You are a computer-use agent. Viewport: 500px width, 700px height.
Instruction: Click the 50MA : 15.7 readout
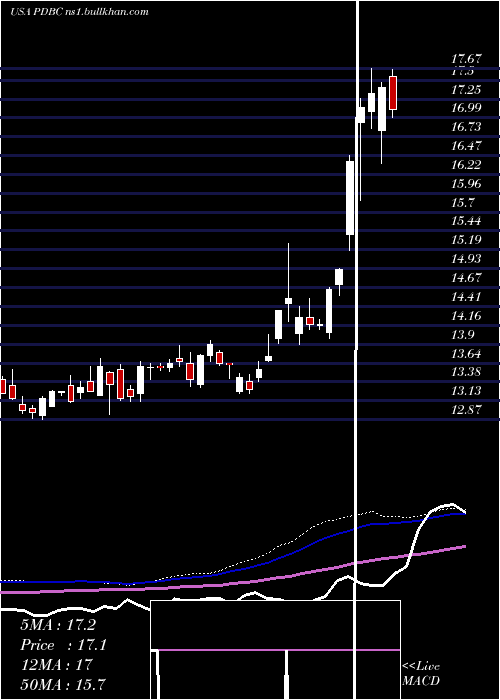(63, 684)
